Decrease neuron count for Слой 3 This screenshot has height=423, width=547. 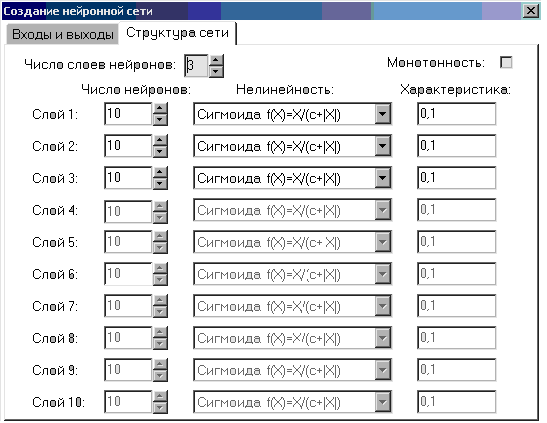click(x=160, y=183)
